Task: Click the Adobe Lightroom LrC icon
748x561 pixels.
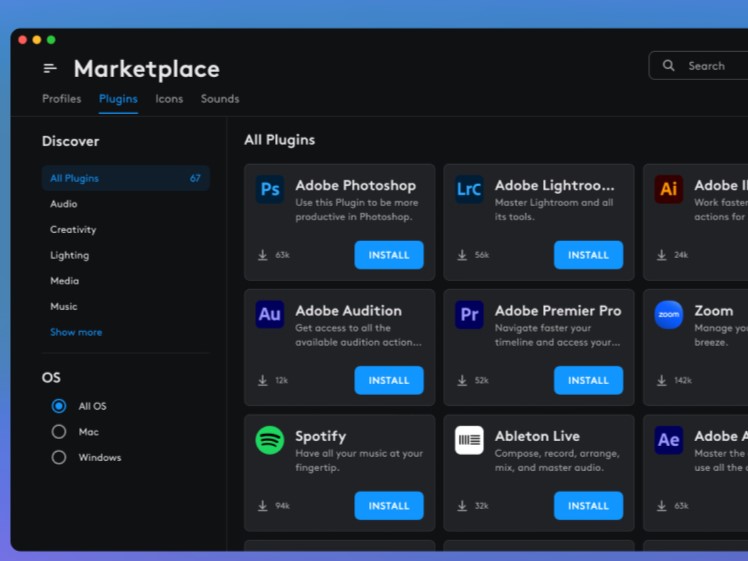Action: click(469, 190)
